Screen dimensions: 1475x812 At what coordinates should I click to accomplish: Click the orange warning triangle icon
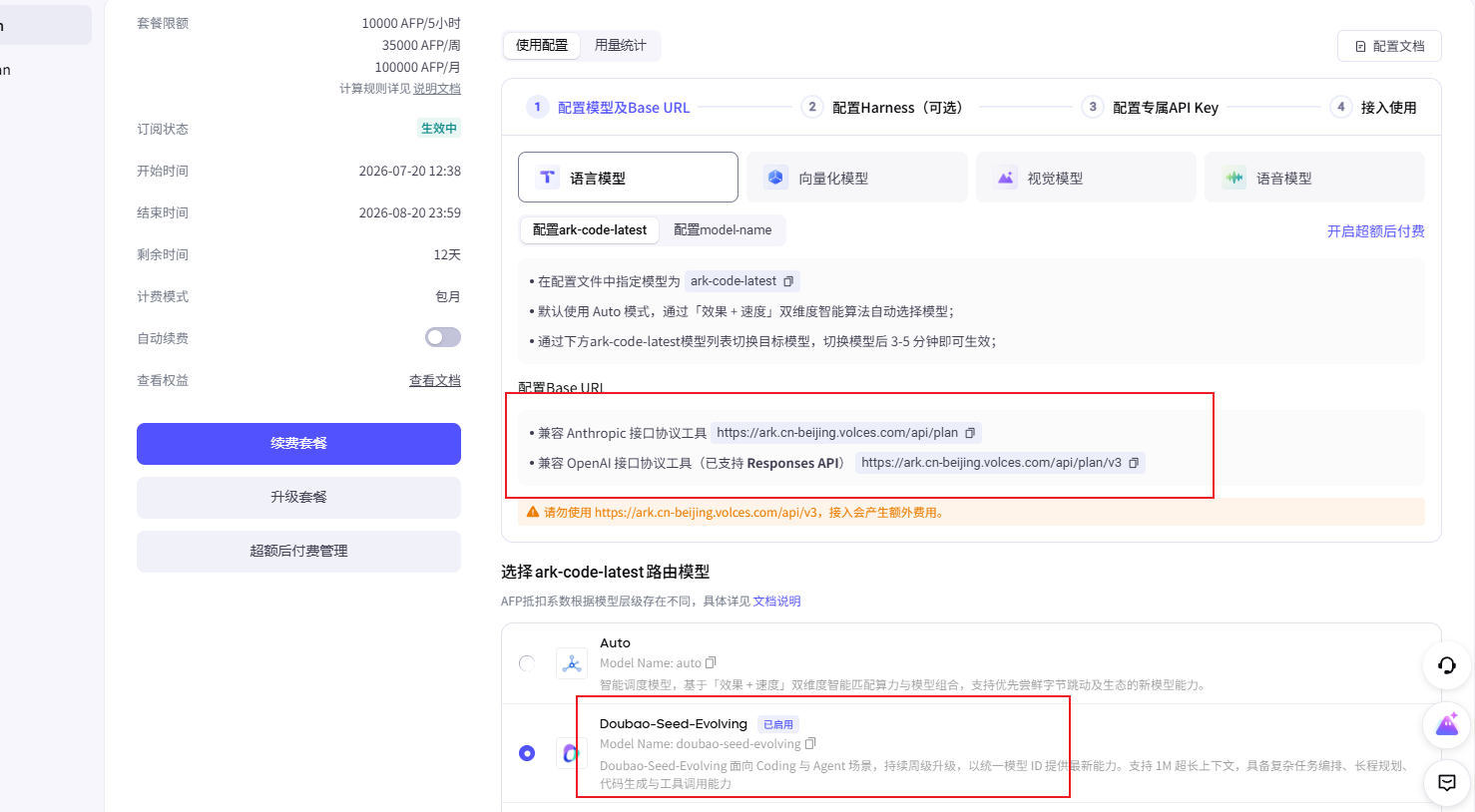click(533, 512)
